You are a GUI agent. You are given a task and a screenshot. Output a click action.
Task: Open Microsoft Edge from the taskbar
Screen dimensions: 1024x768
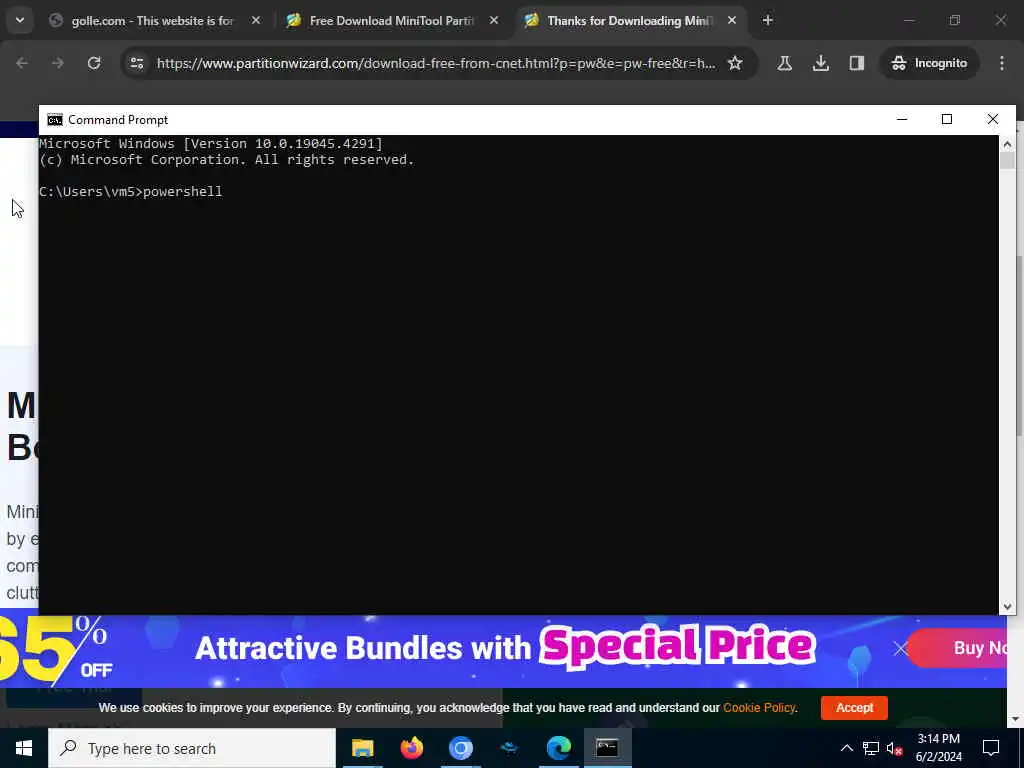pyautogui.click(x=558, y=748)
